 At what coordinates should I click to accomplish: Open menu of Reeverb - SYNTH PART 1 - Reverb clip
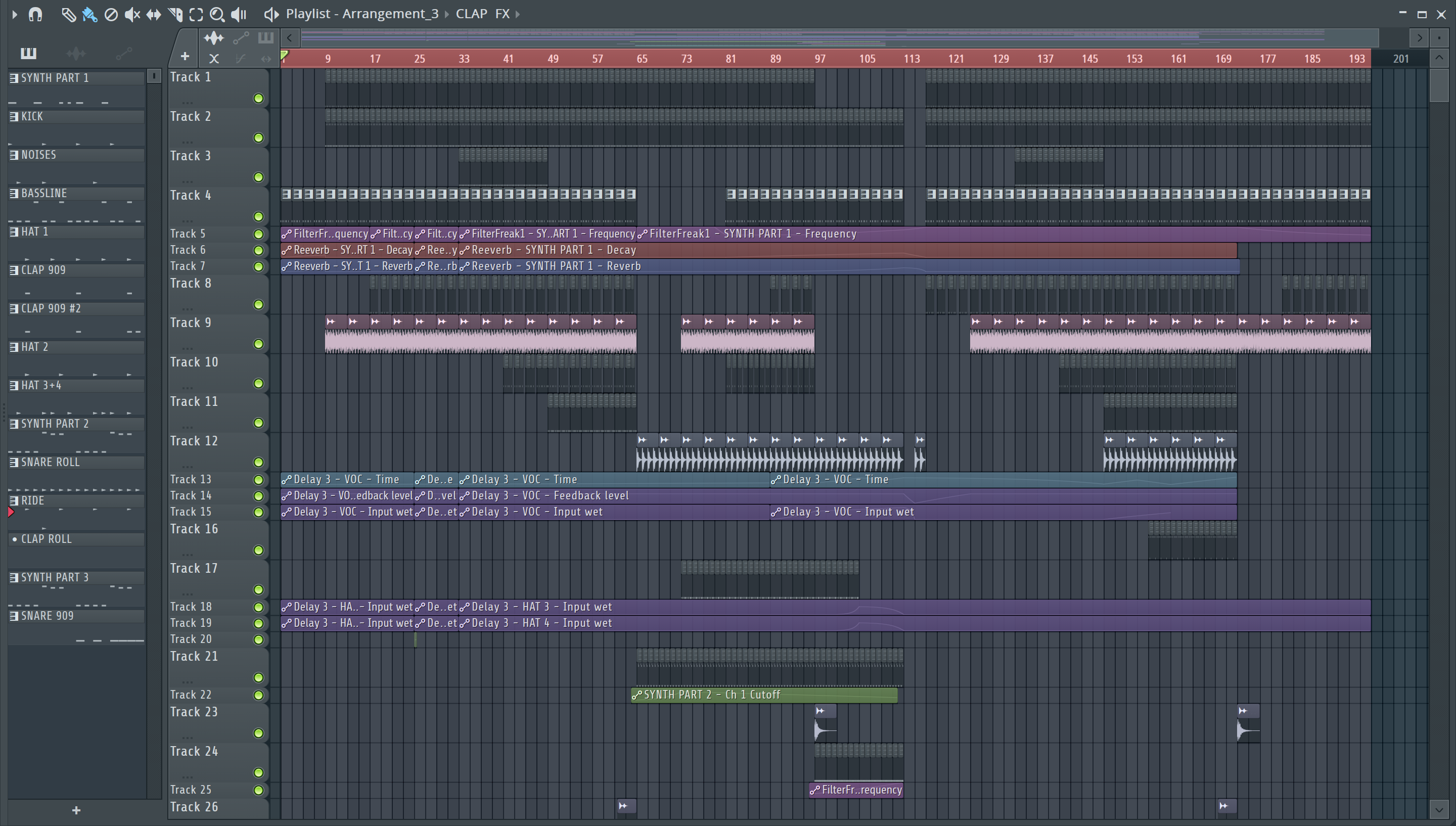[465, 266]
